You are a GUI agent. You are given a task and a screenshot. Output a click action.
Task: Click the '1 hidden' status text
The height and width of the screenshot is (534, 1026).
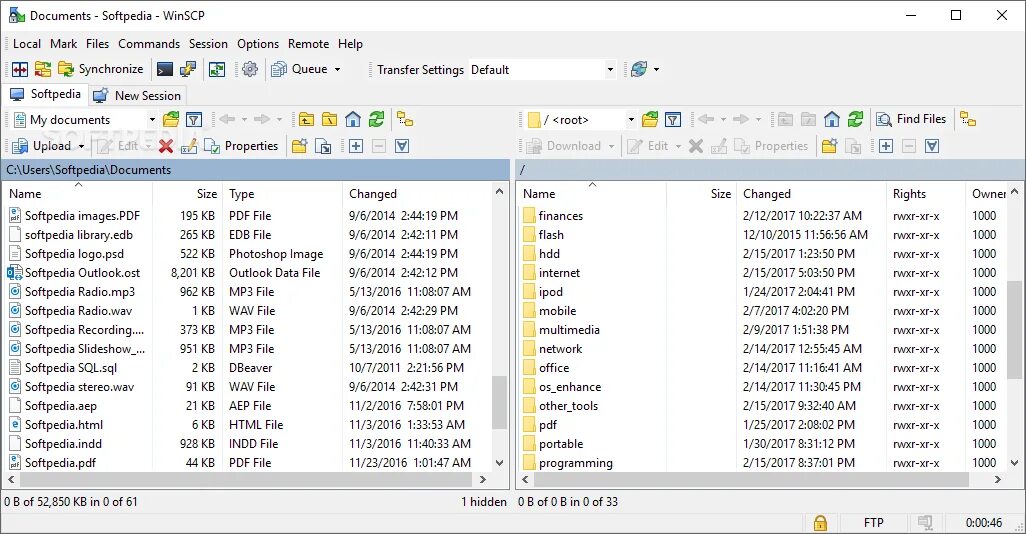pos(484,502)
